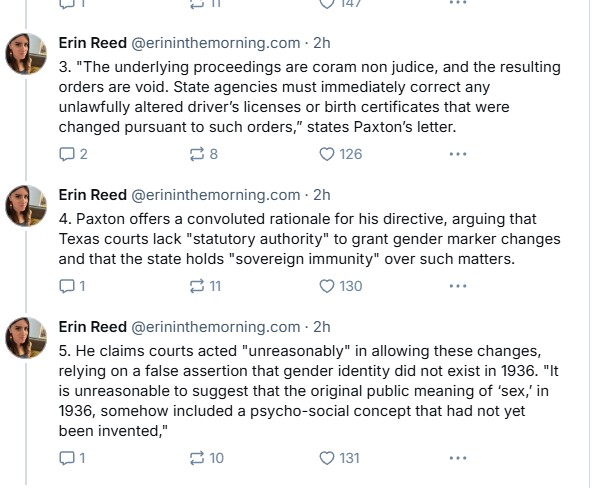Open the 2h timestamp on post 3
Screen dimensions: 612x488
[x=321, y=42]
